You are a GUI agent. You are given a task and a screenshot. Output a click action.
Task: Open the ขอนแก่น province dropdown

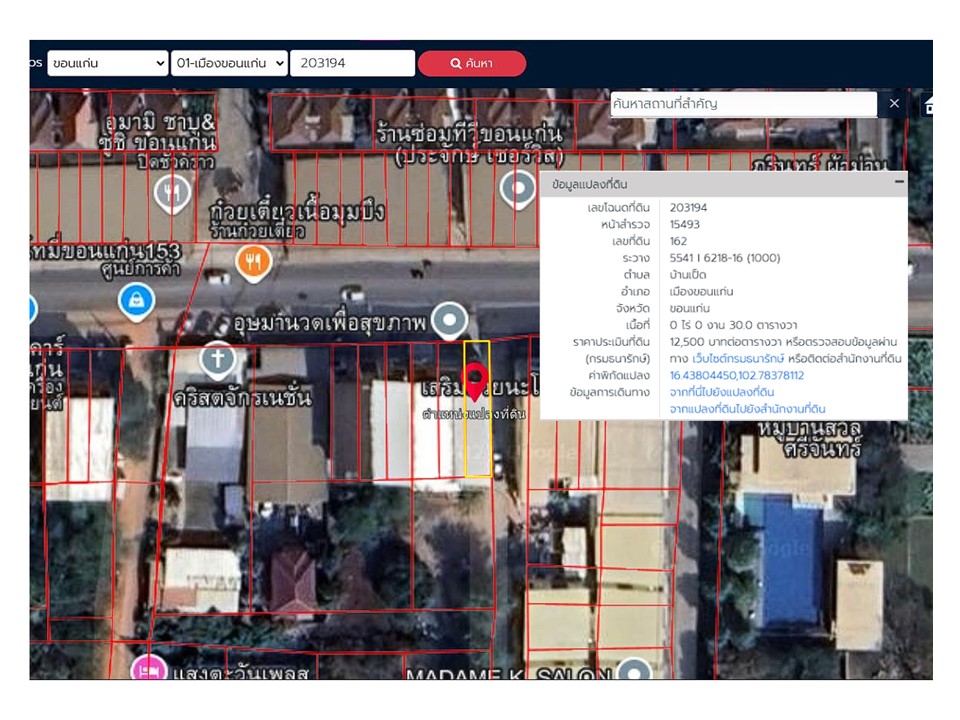click(x=107, y=63)
